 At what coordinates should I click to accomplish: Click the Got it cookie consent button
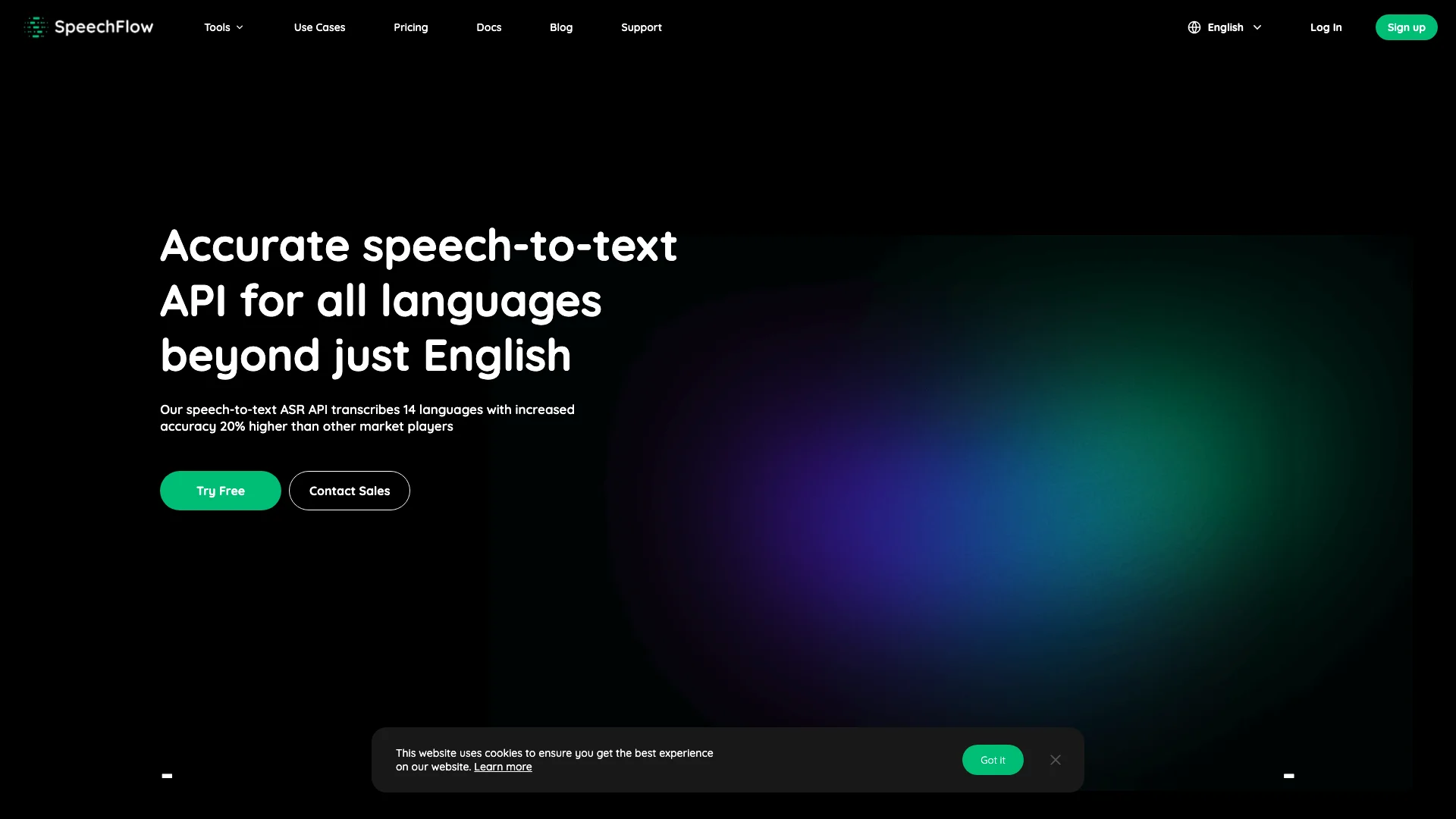click(x=993, y=760)
